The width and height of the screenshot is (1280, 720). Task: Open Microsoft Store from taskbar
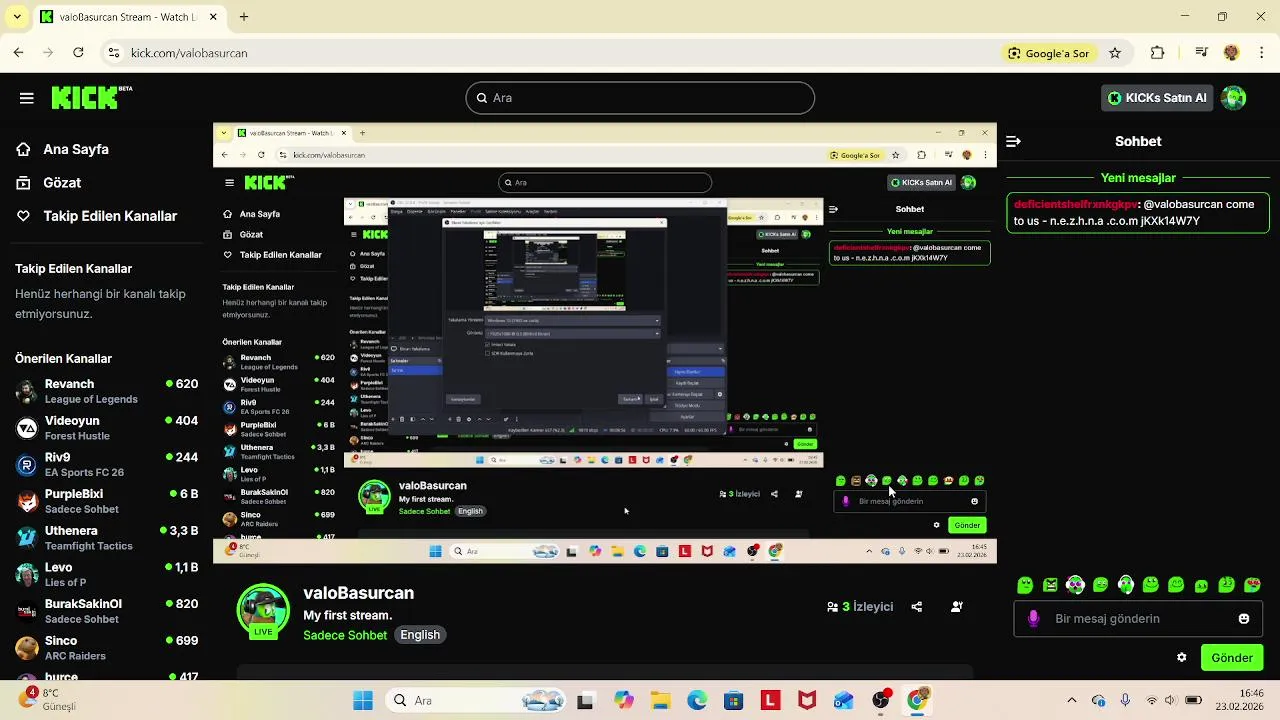734,701
